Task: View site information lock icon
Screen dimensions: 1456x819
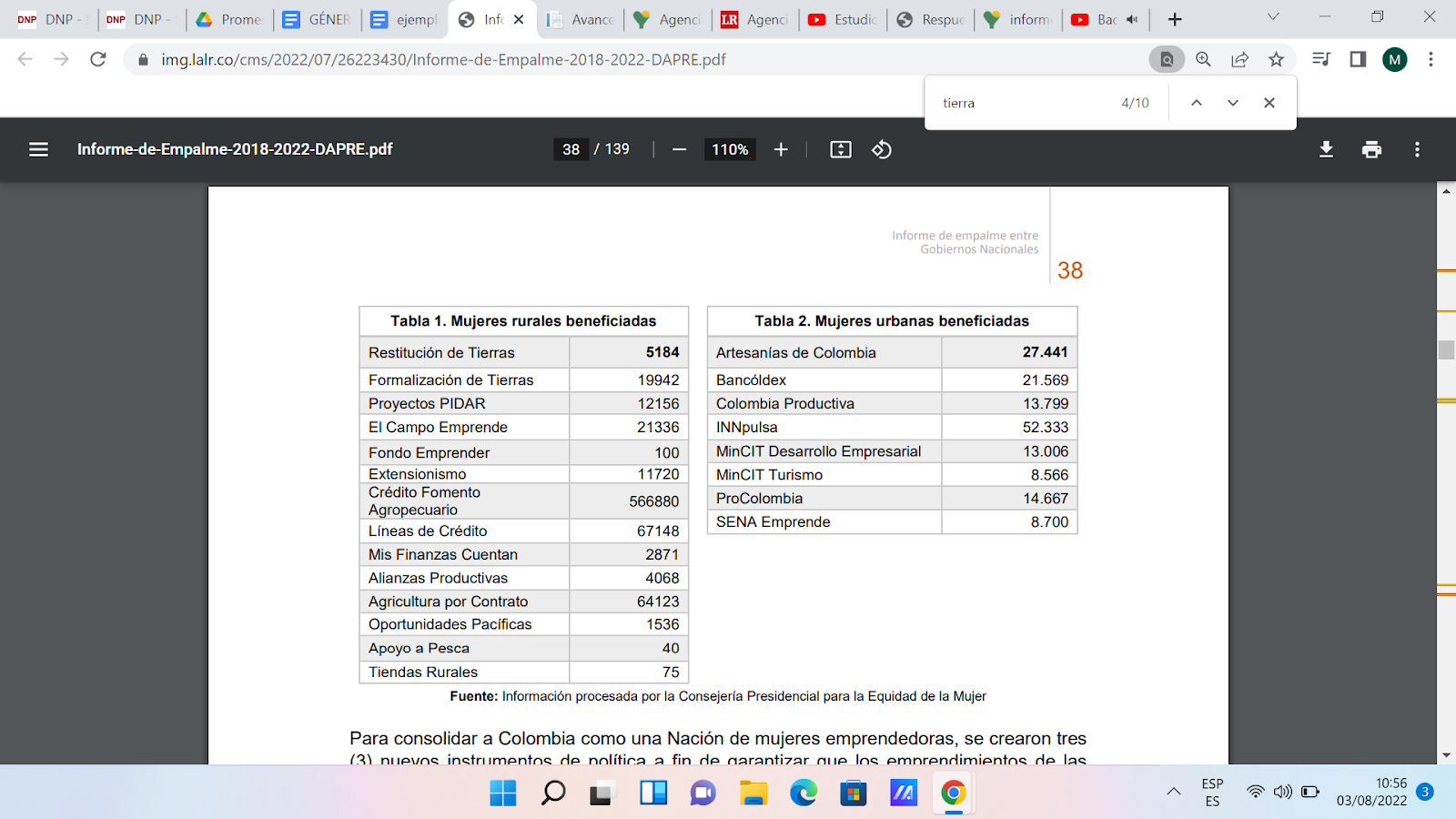Action: 142,59
